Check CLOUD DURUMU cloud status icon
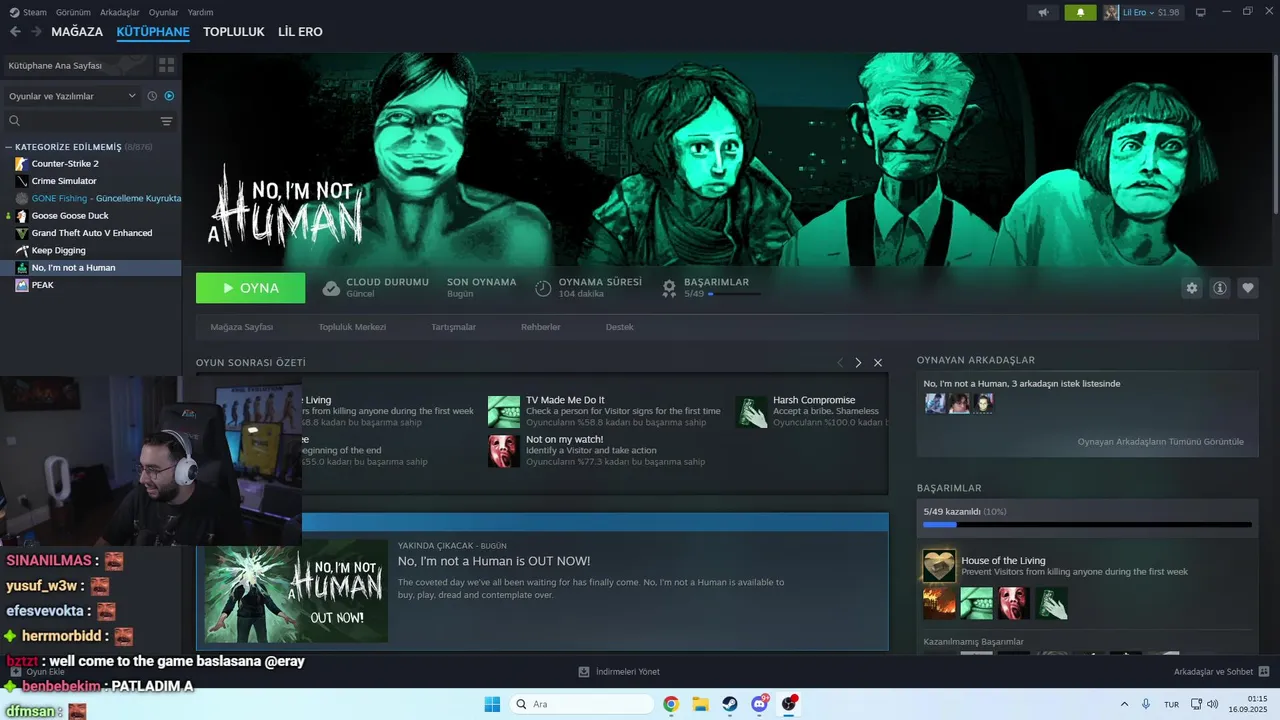Screen dimensions: 1280x720 tap(331, 288)
